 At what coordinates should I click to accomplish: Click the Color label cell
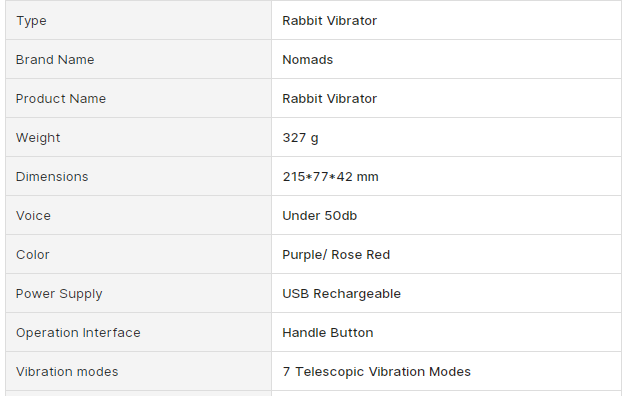(138, 254)
